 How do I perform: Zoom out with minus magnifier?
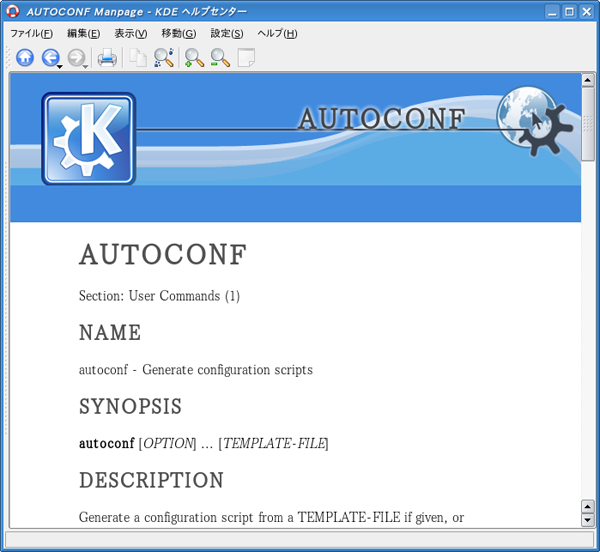tap(220, 58)
